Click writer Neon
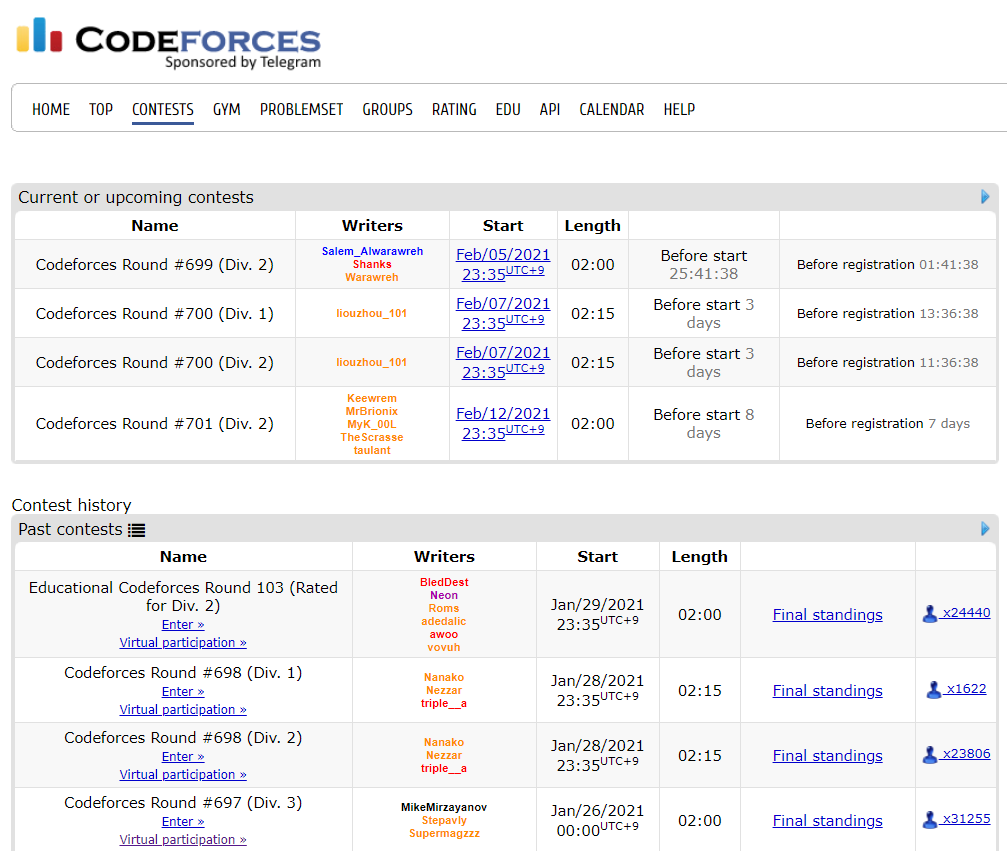Image resolution: width=1007 pixels, height=851 pixels. (x=444, y=595)
